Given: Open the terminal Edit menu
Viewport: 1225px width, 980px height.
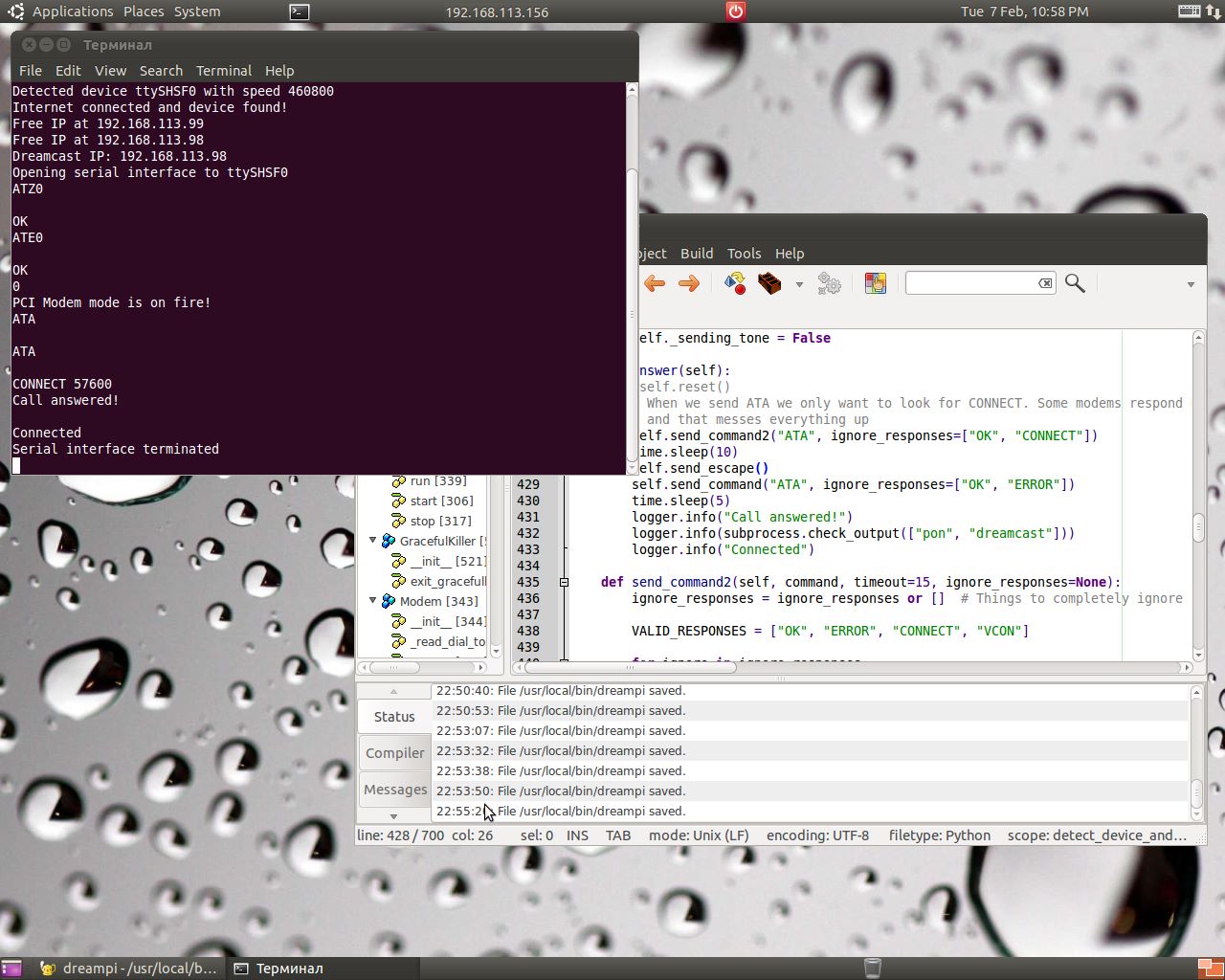Looking at the screenshot, I should coord(68,71).
